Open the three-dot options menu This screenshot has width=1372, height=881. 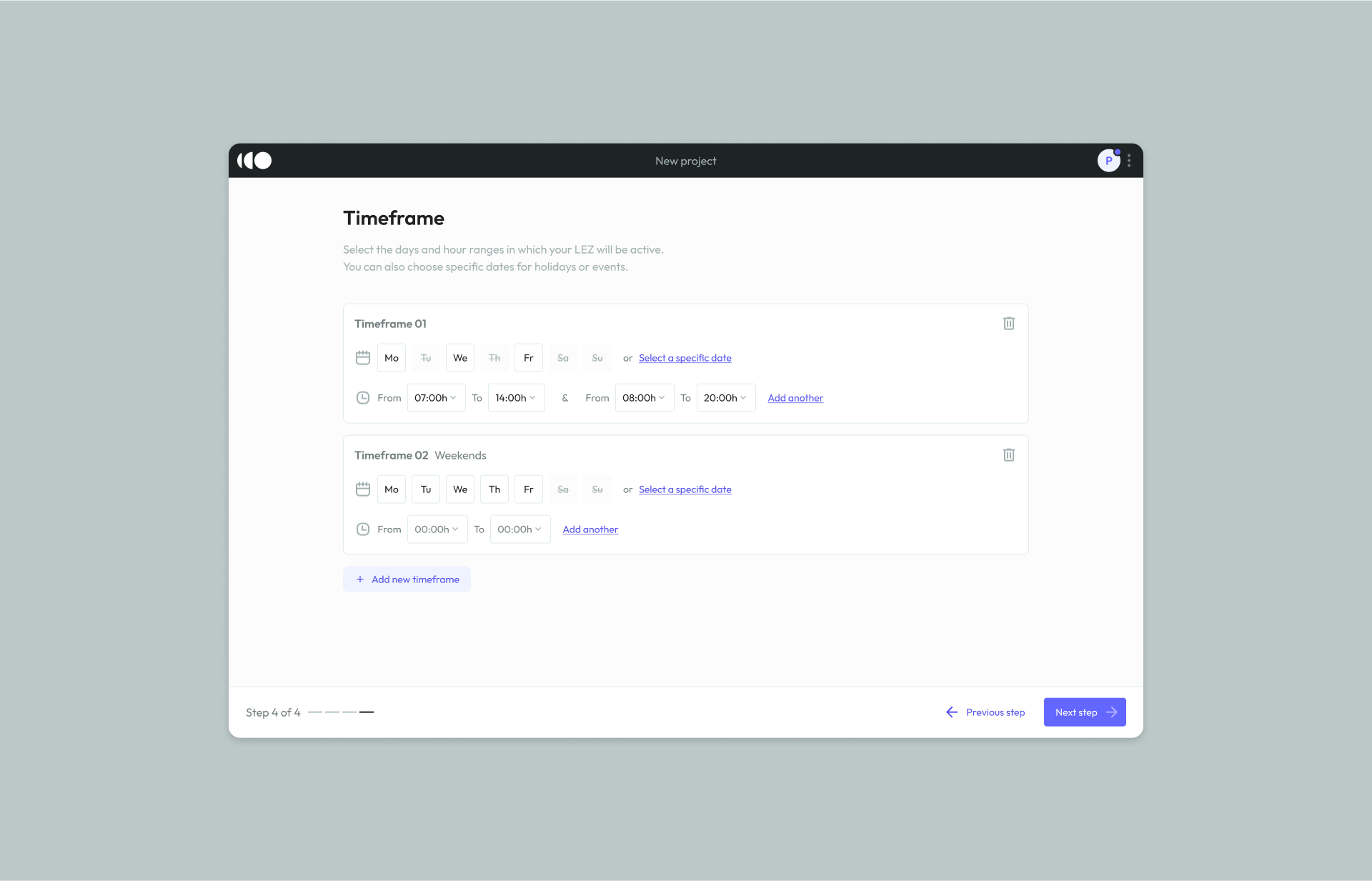tap(1129, 161)
